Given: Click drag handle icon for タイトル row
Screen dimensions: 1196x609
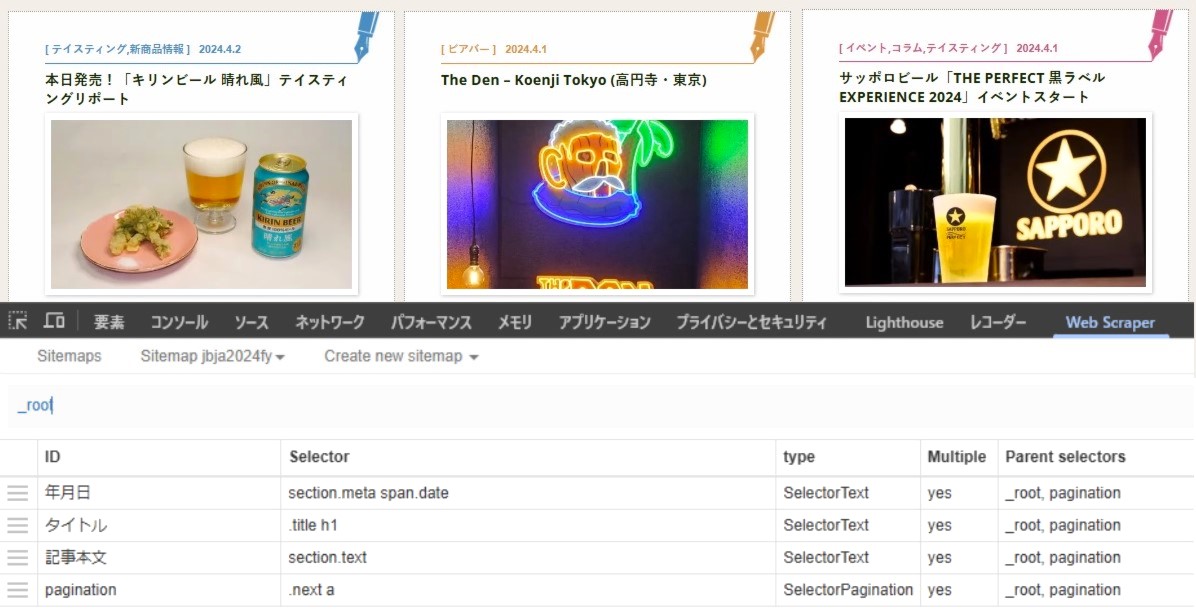Looking at the screenshot, I should tap(18, 526).
